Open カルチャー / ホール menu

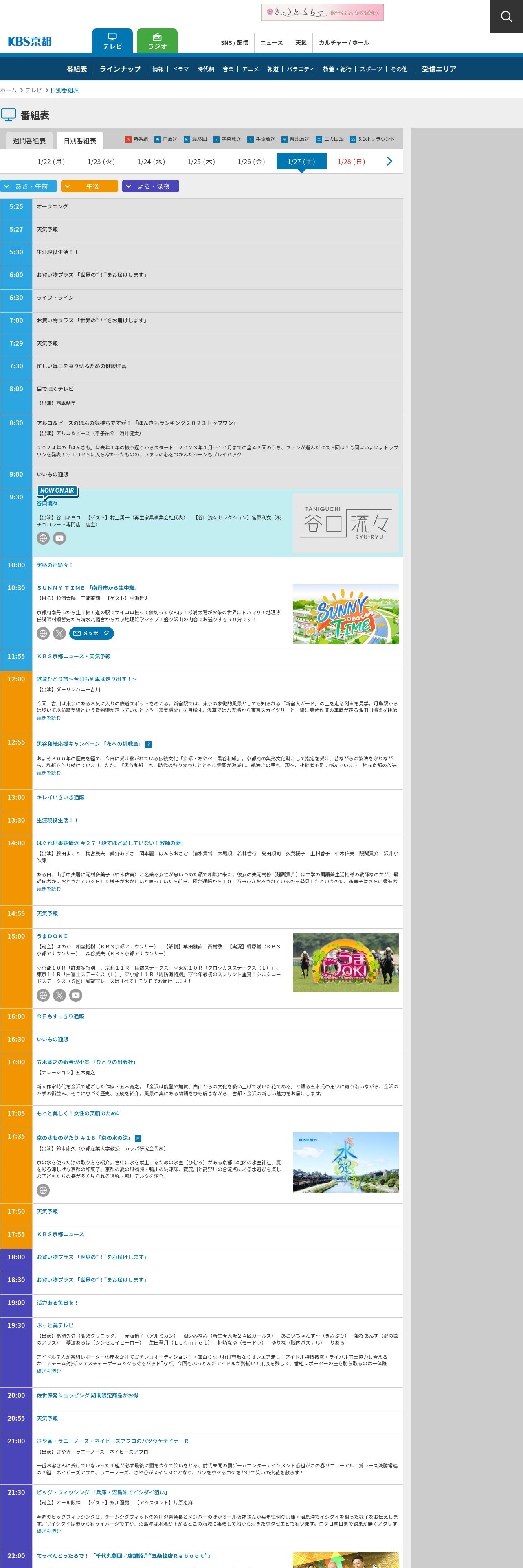(x=344, y=43)
